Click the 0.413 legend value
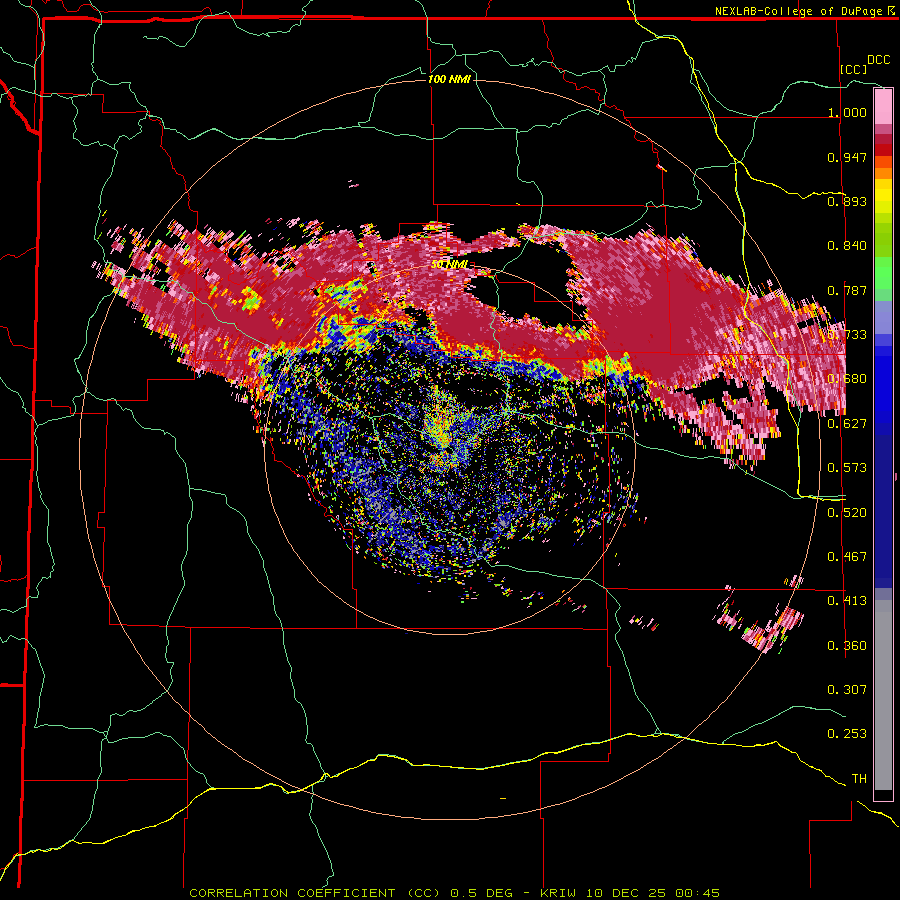The height and width of the screenshot is (900, 900). click(847, 601)
